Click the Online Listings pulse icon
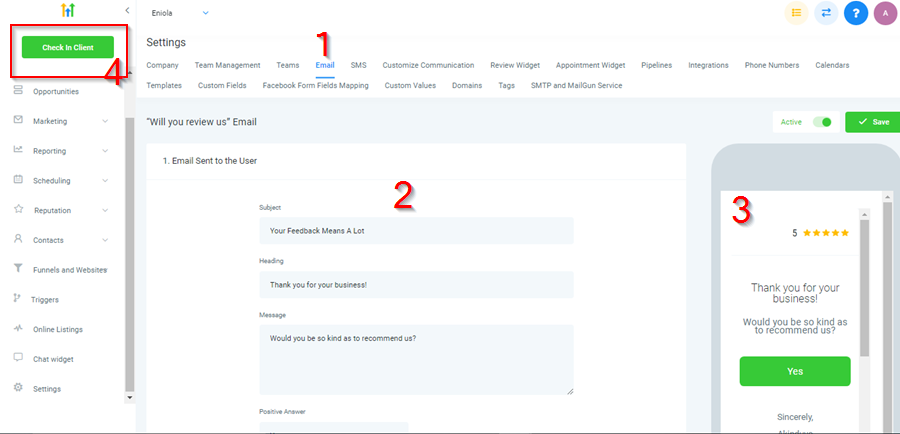The height and width of the screenshot is (434, 900). point(18,328)
